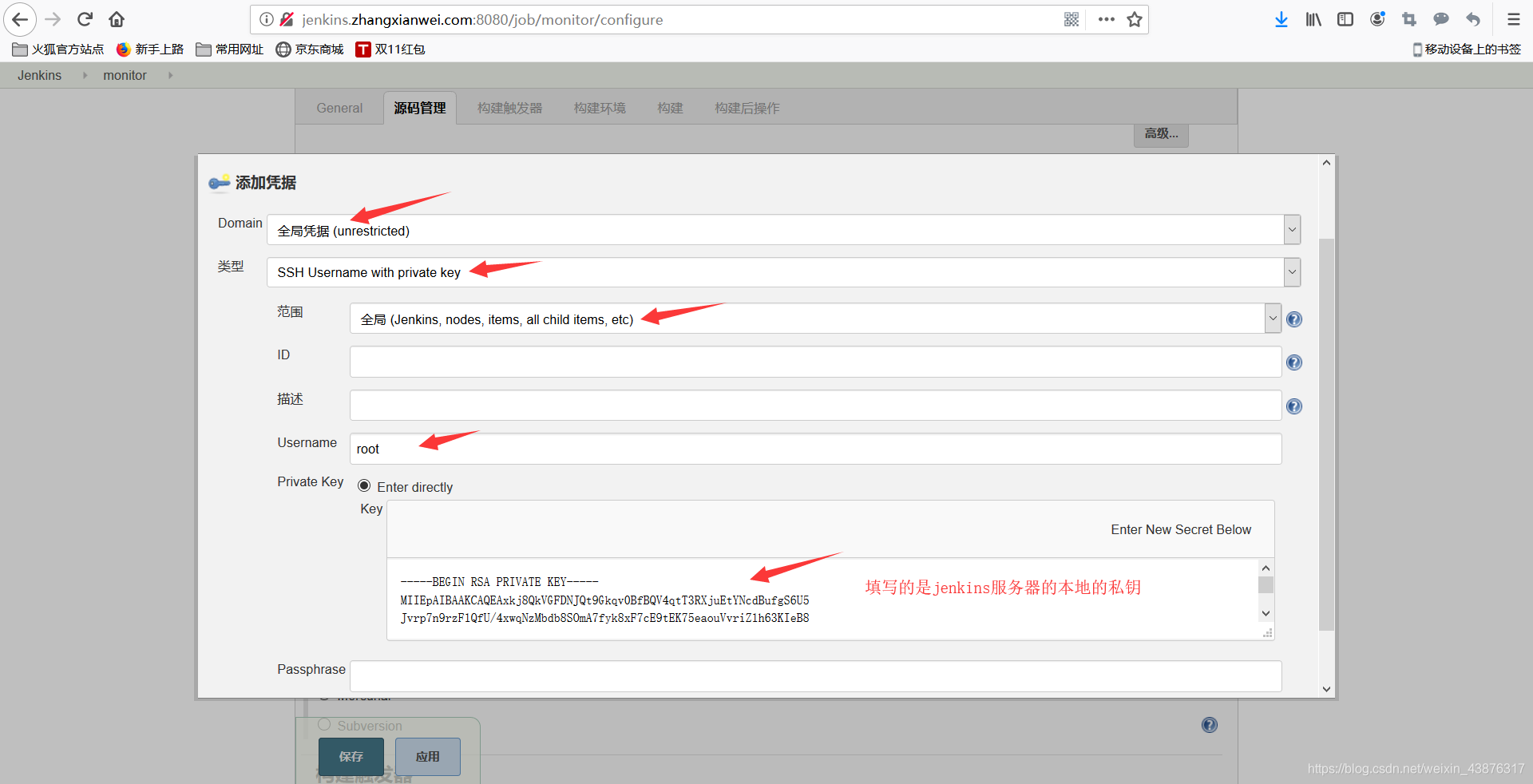The height and width of the screenshot is (784, 1533).
Task: Open help for the ID field
Action: pos(1294,362)
